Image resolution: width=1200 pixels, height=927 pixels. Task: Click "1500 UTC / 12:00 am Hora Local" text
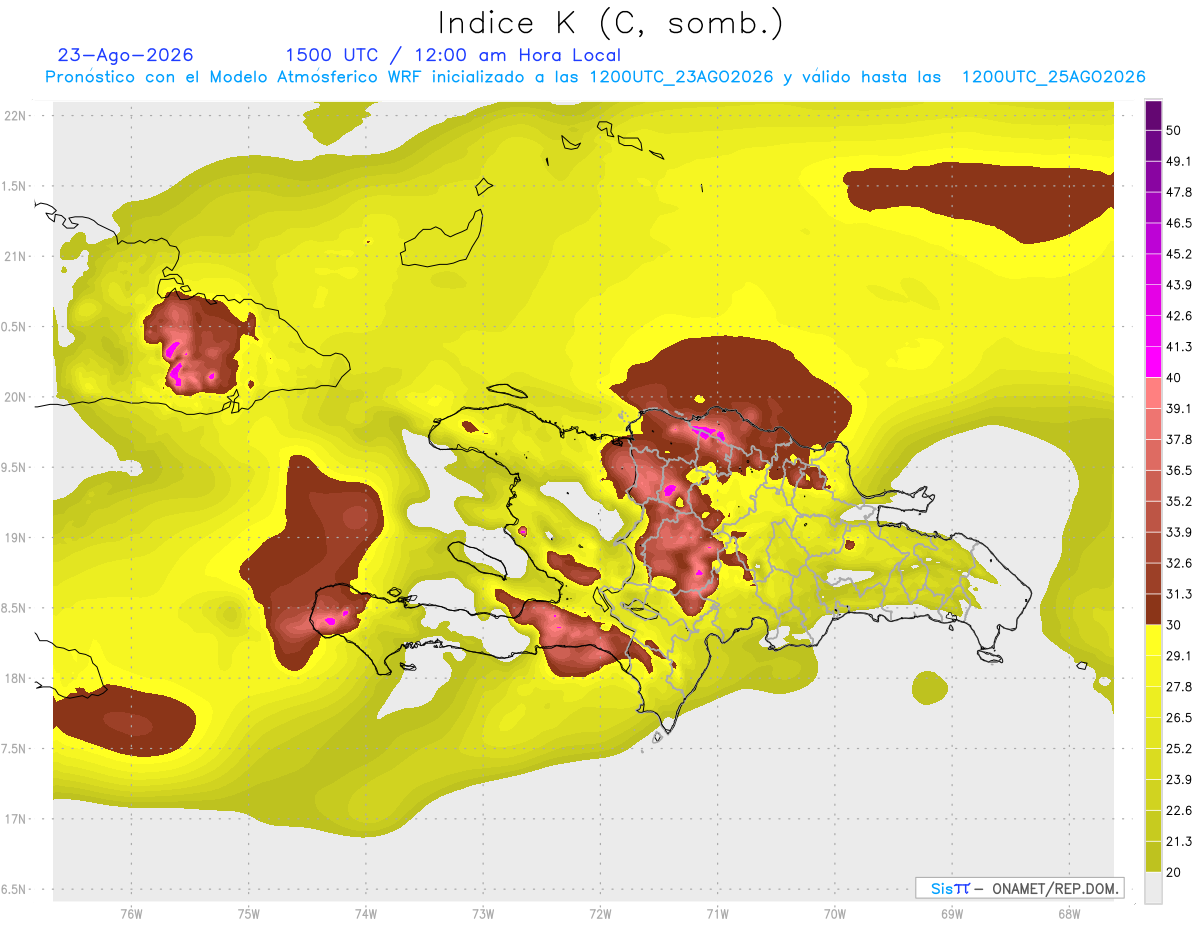tap(453, 55)
